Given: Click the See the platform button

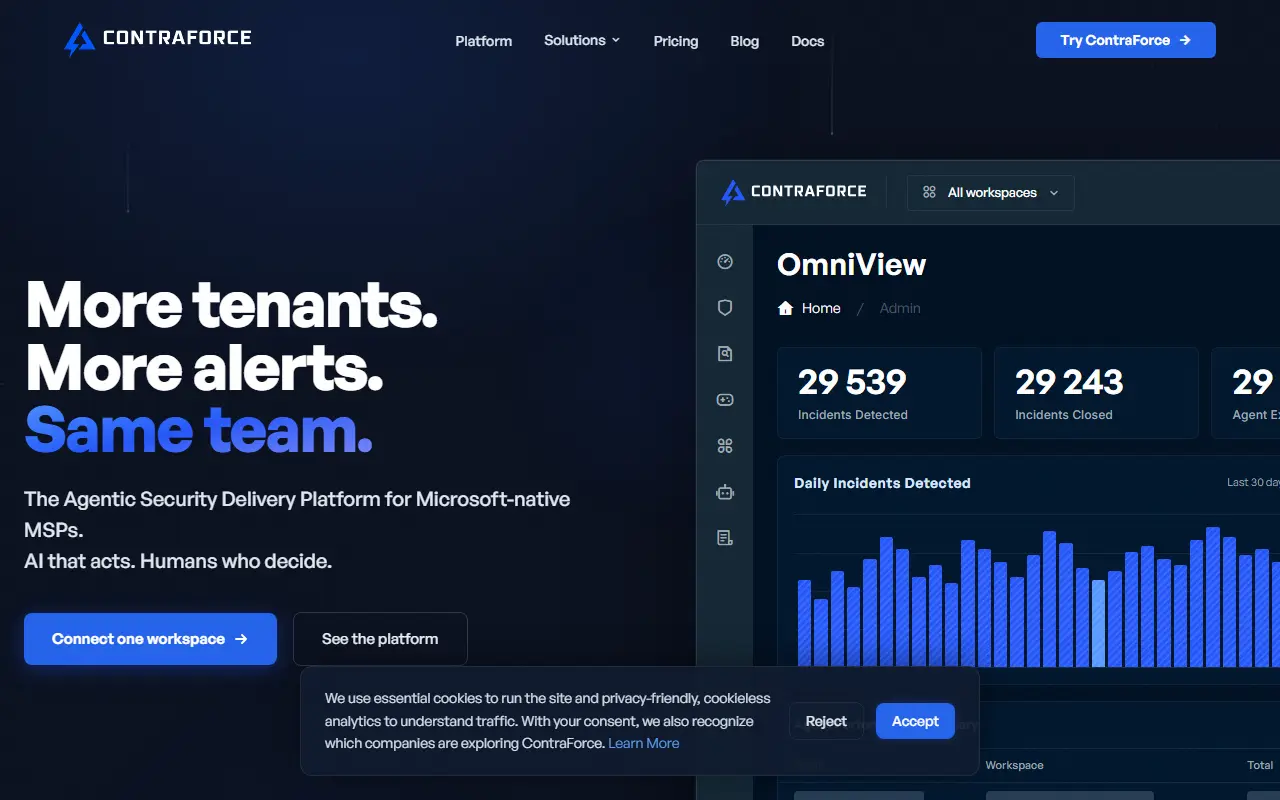Looking at the screenshot, I should (380, 639).
